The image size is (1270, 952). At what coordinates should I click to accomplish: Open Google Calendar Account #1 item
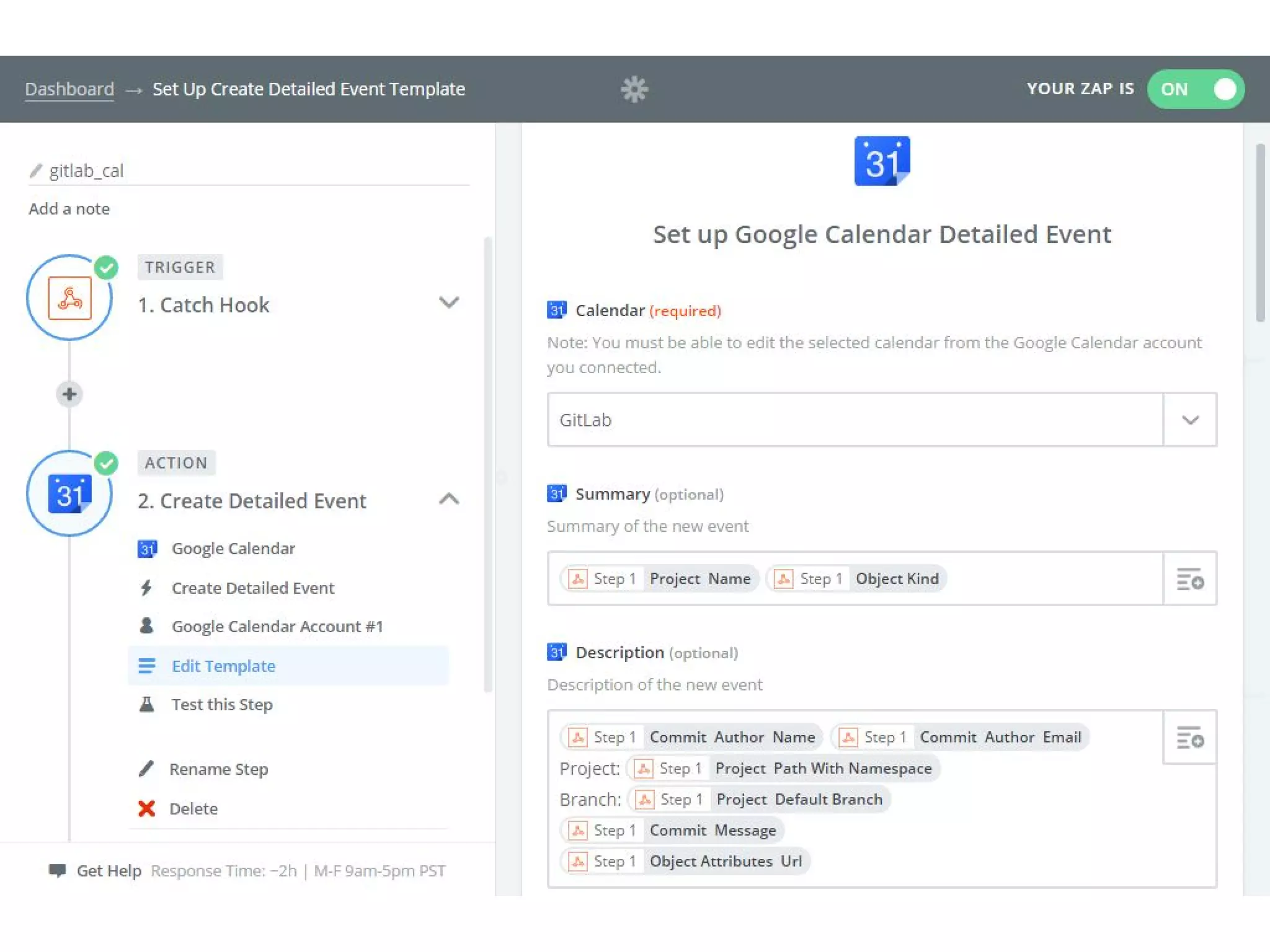(277, 627)
